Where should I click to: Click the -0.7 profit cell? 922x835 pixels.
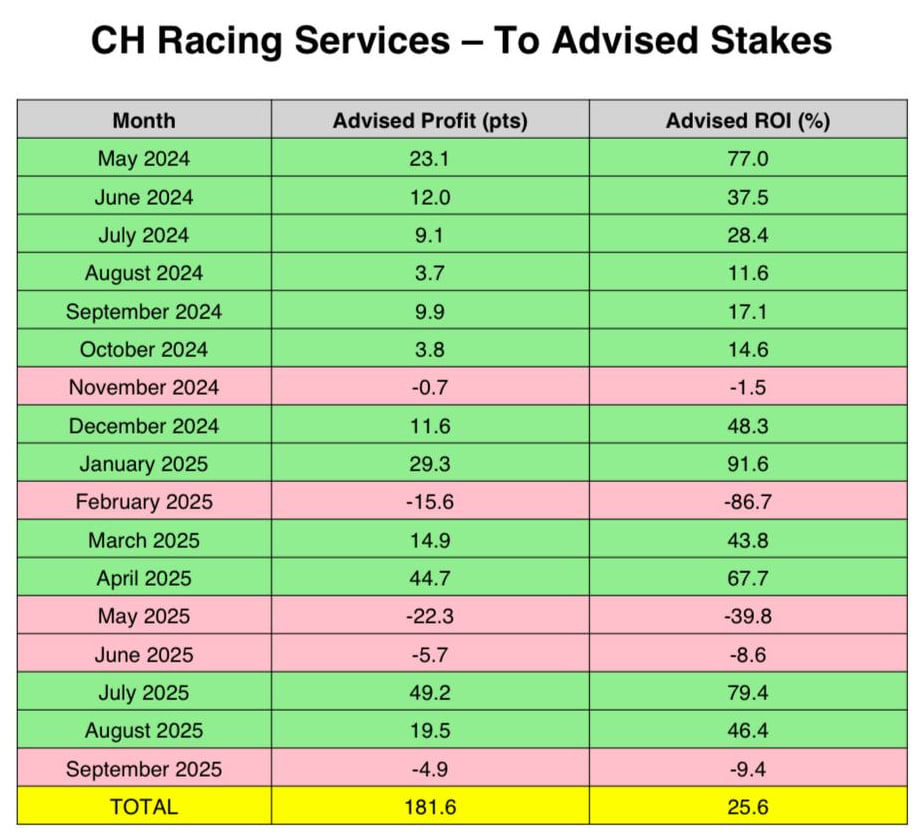[430, 388]
